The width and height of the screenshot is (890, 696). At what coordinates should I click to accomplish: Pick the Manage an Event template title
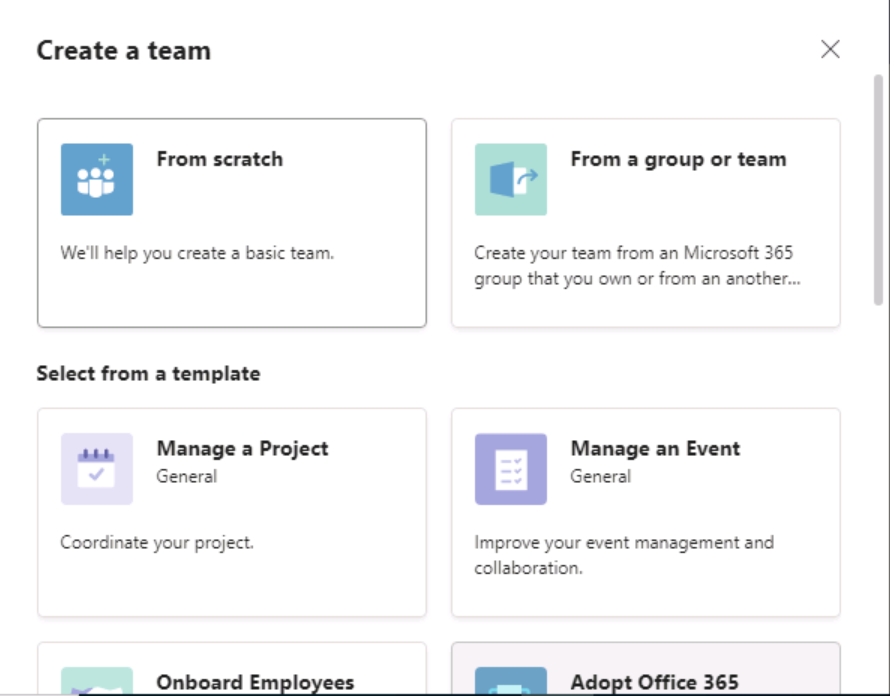(655, 448)
